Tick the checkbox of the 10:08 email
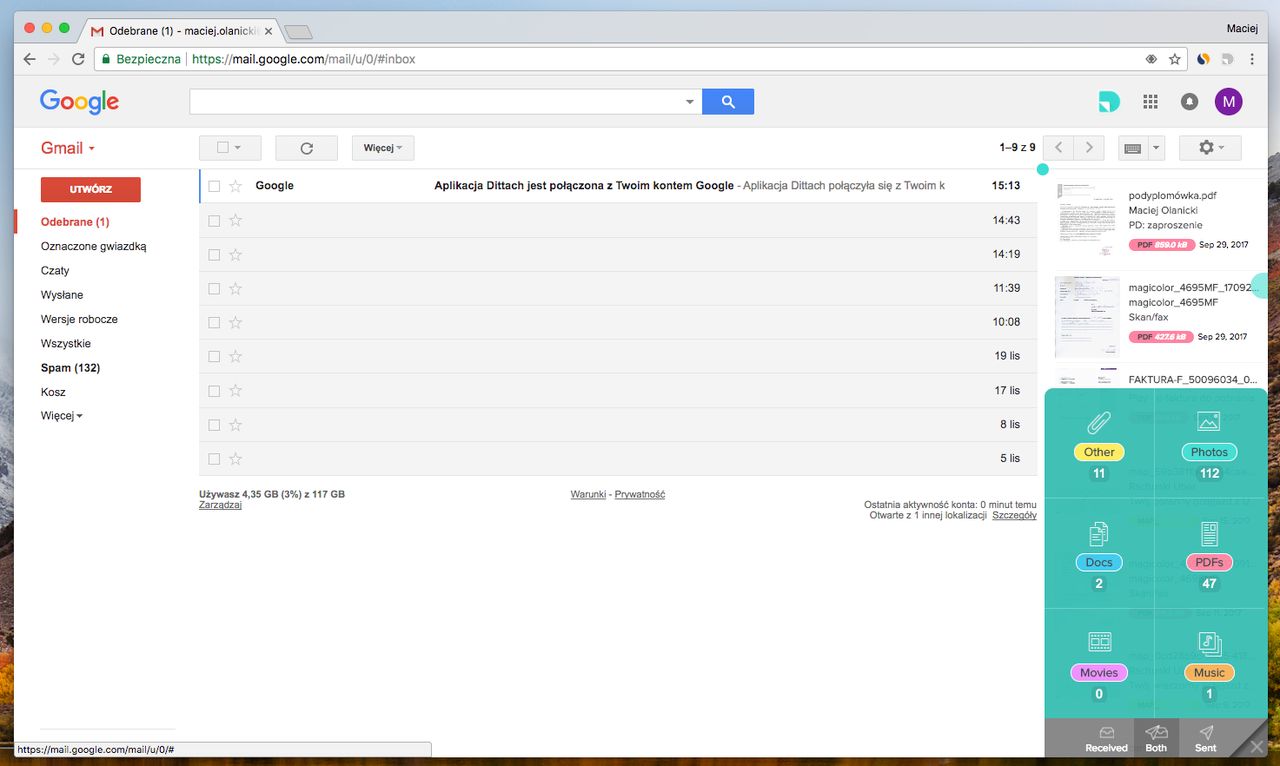1280x766 pixels. pos(214,322)
